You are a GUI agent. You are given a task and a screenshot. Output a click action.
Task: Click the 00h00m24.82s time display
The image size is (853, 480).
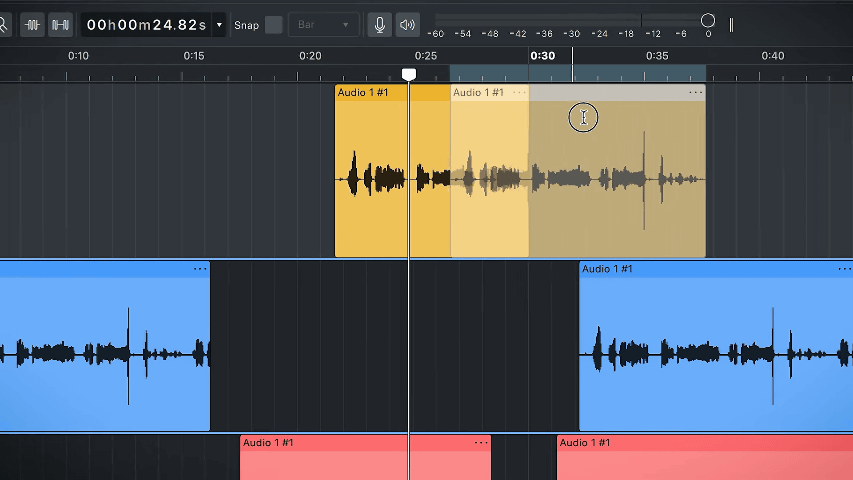pyautogui.click(x=146, y=25)
